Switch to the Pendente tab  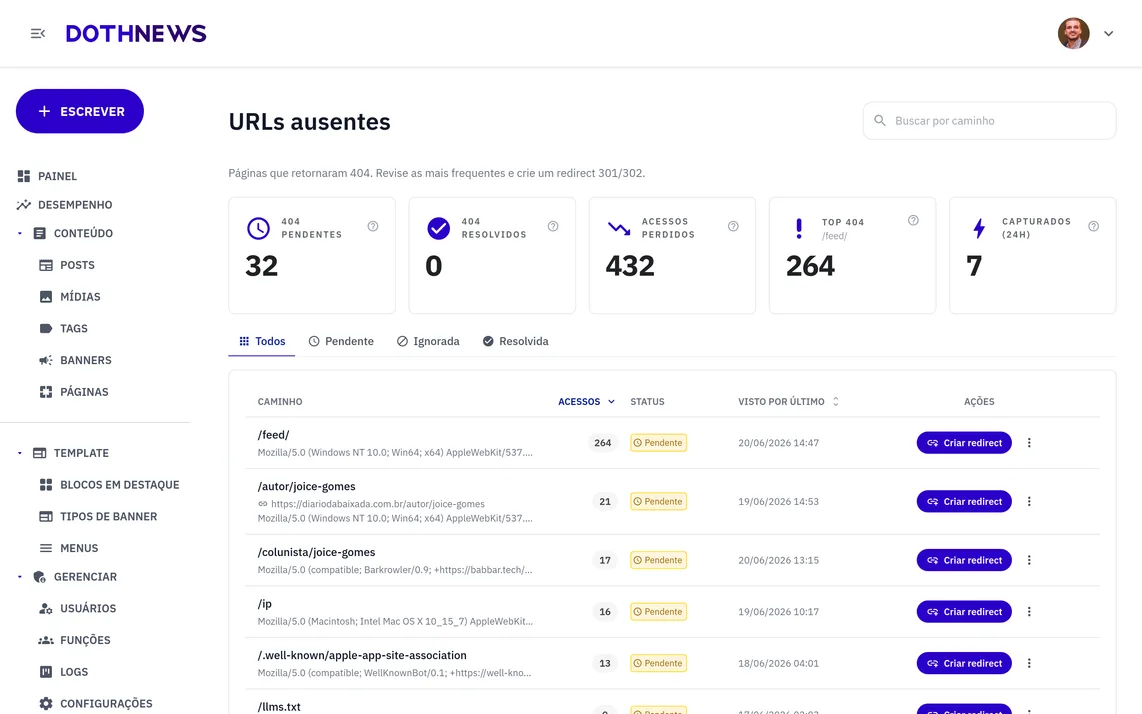coord(341,341)
